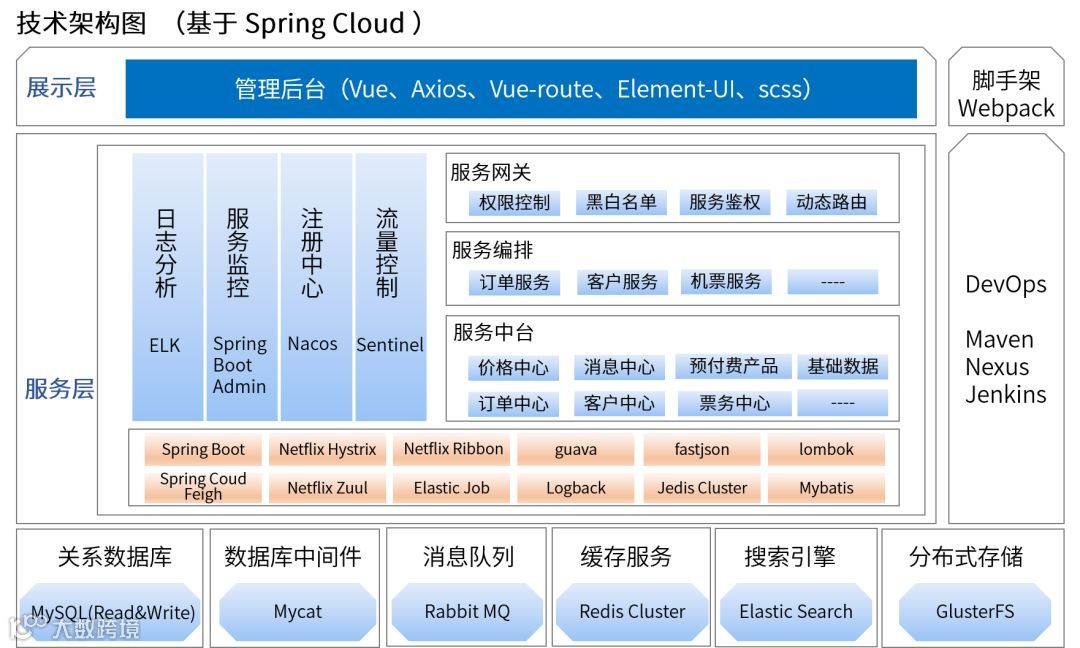Select the 脚手架 Webpack box
Viewport: 1080px width, 648px height.
click(1006, 87)
